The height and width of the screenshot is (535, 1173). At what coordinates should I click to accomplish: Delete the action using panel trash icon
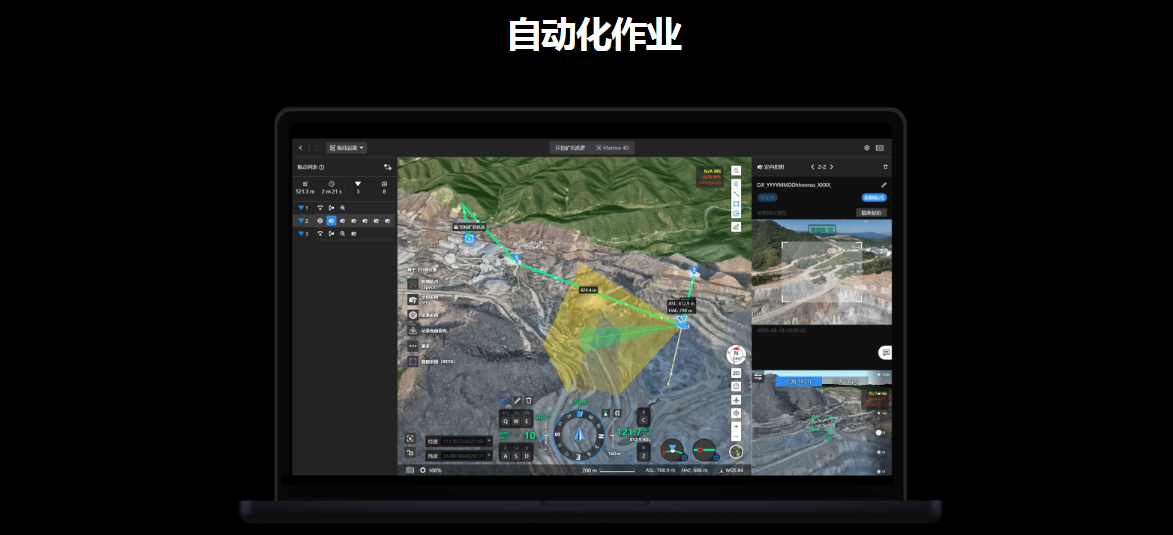click(x=885, y=167)
